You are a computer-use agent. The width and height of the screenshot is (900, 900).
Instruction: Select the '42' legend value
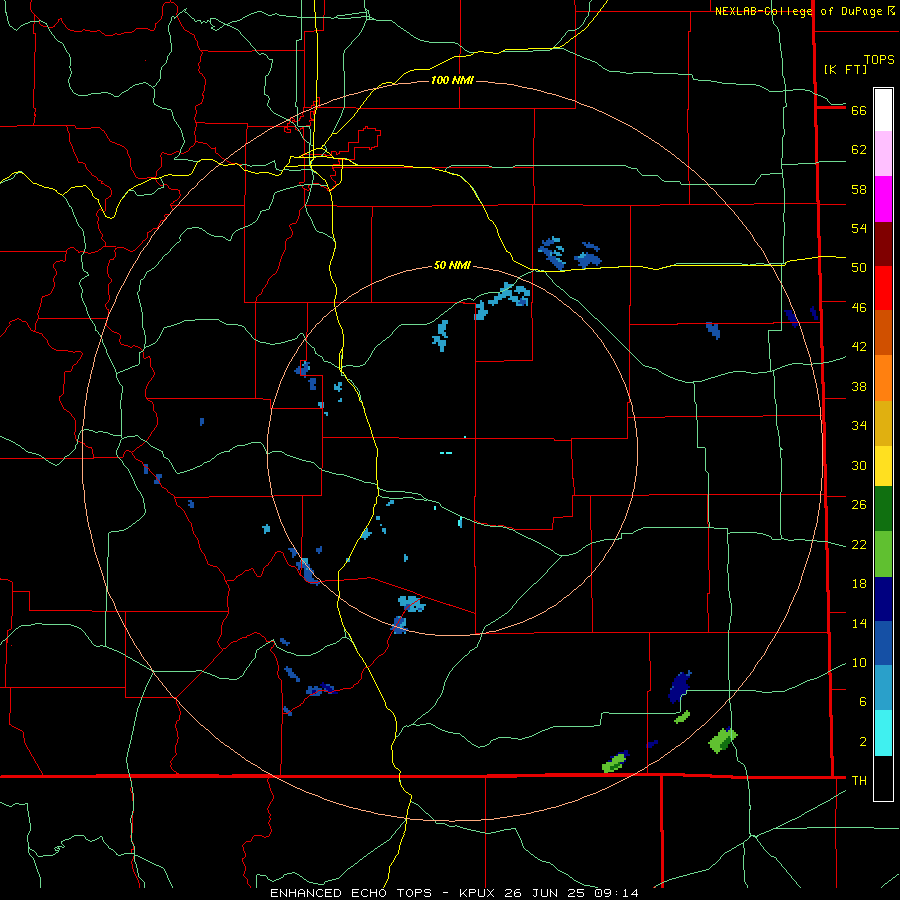coord(859,347)
